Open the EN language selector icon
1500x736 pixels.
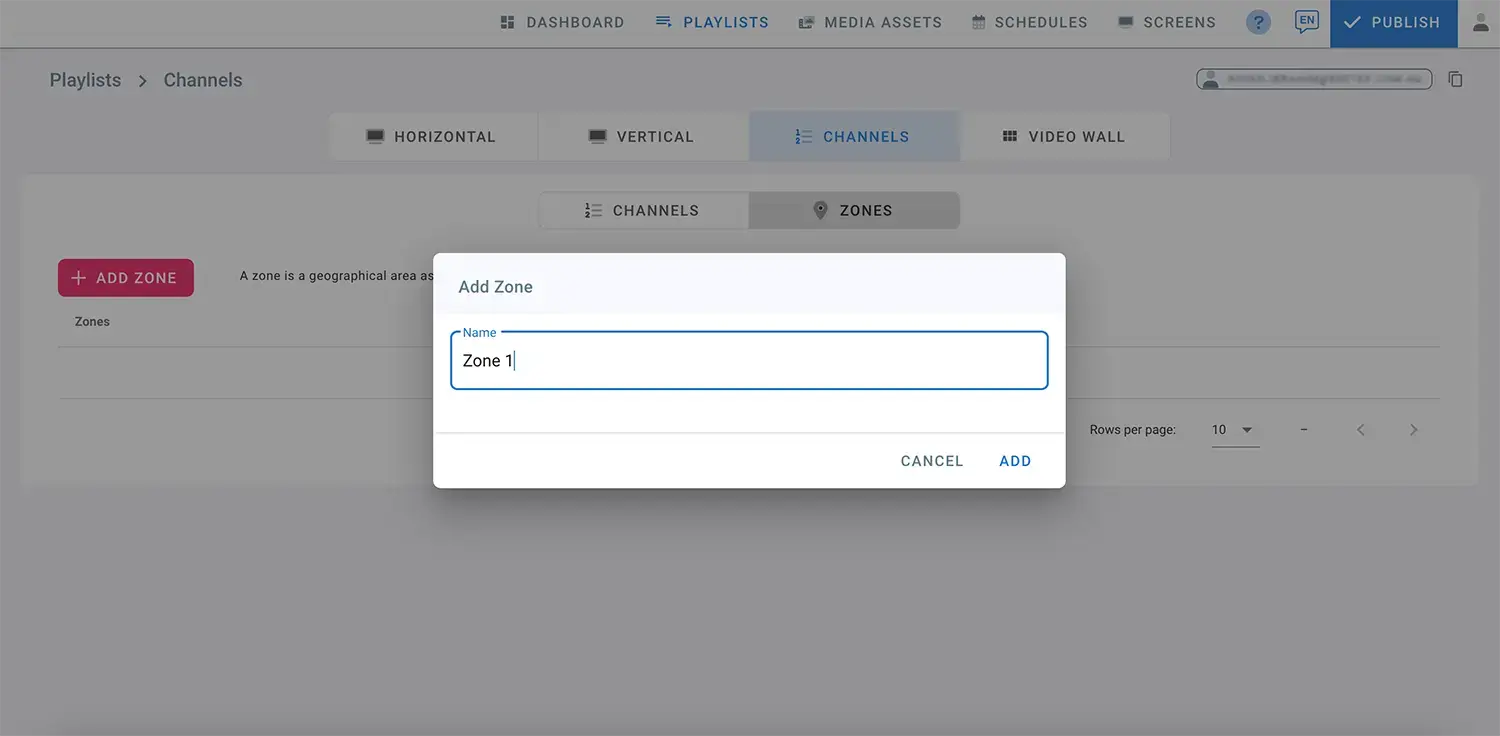1306,22
